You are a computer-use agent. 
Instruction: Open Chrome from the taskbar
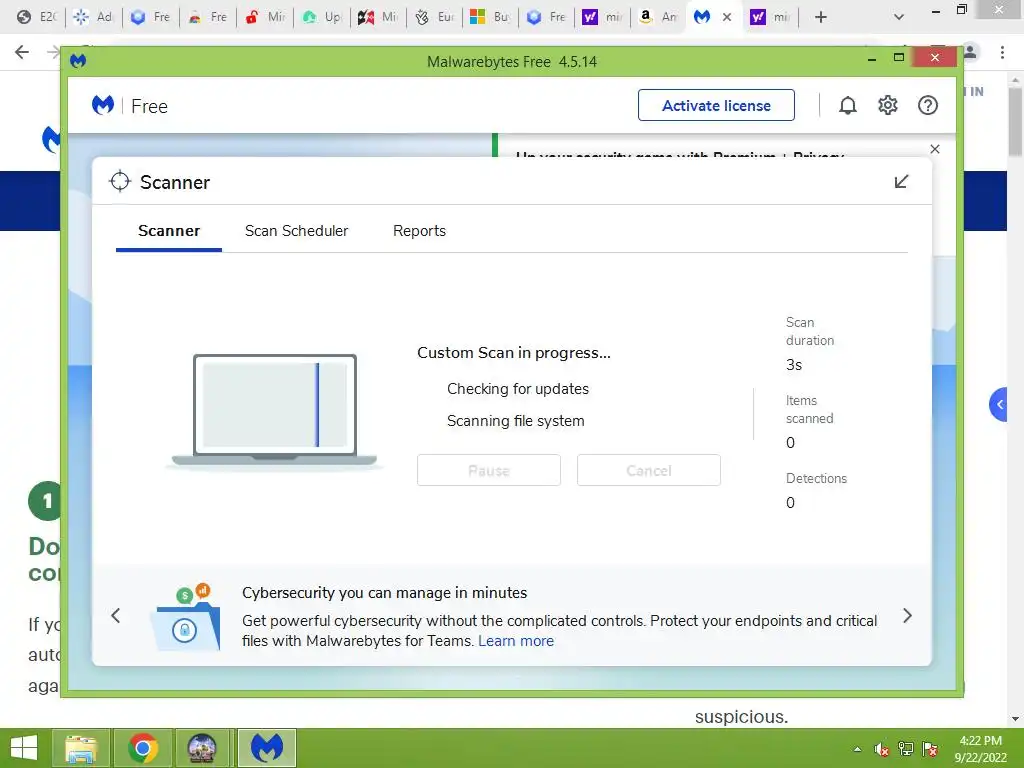click(142, 748)
